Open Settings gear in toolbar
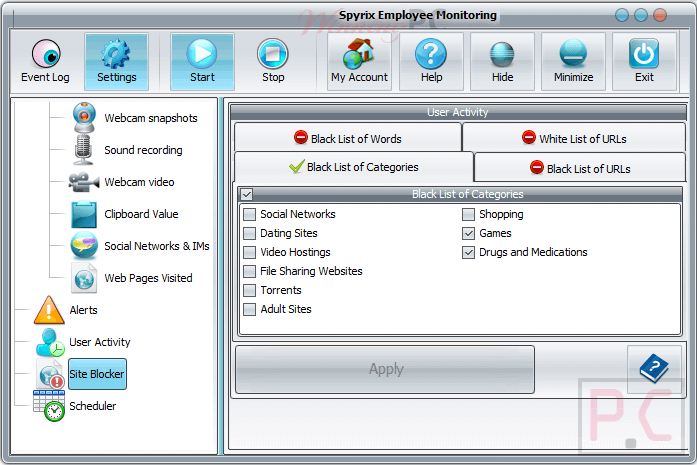Image resolution: width=697 pixels, height=465 pixels. tap(116, 61)
